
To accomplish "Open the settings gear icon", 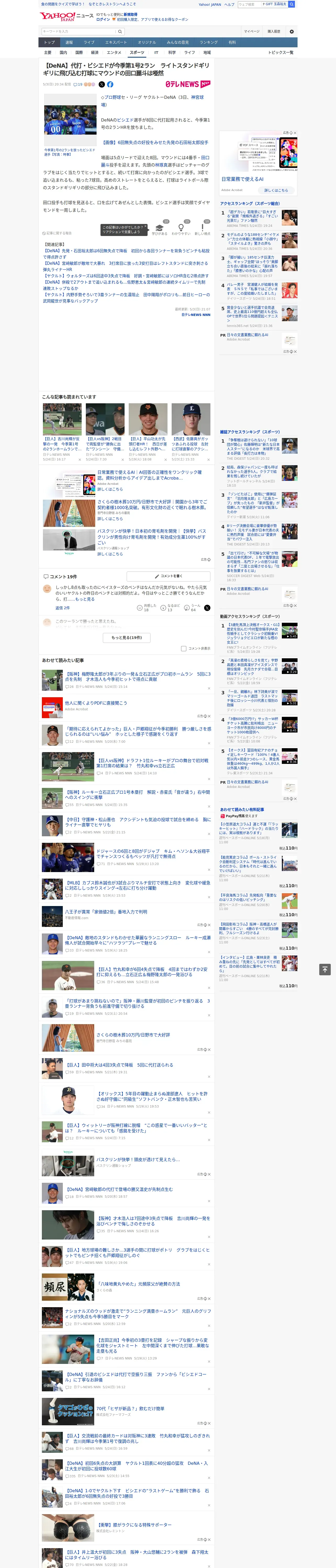I will tap(292, 32).
